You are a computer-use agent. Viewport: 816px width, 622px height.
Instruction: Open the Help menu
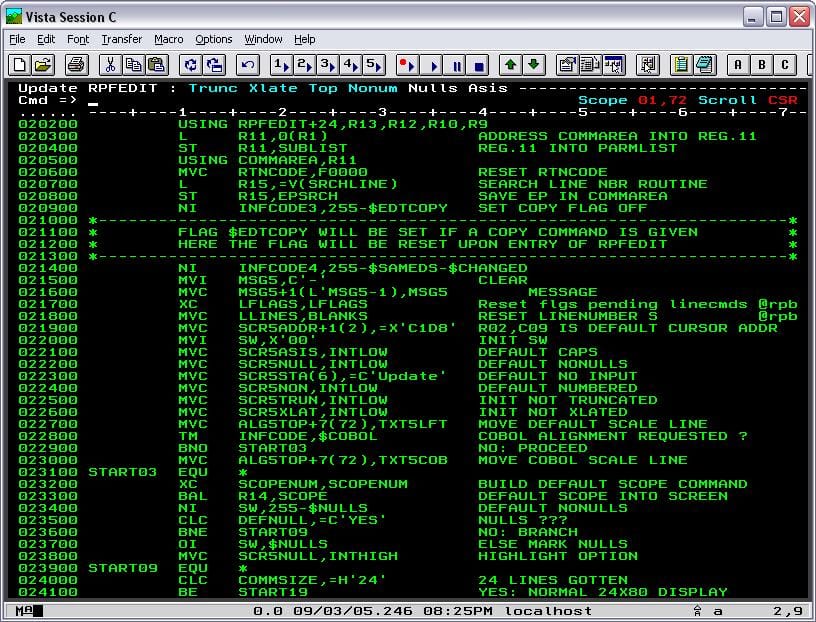(304, 40)
